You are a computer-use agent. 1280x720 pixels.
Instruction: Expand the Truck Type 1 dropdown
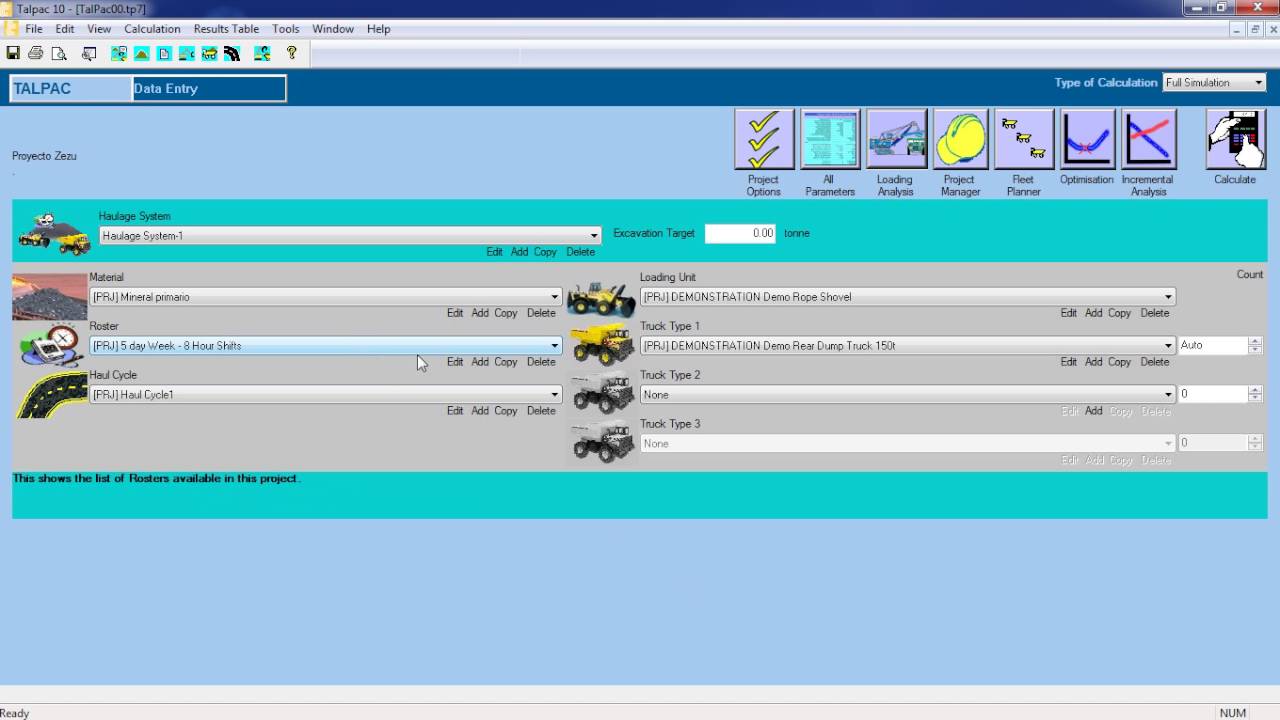tap(1168, 346)
